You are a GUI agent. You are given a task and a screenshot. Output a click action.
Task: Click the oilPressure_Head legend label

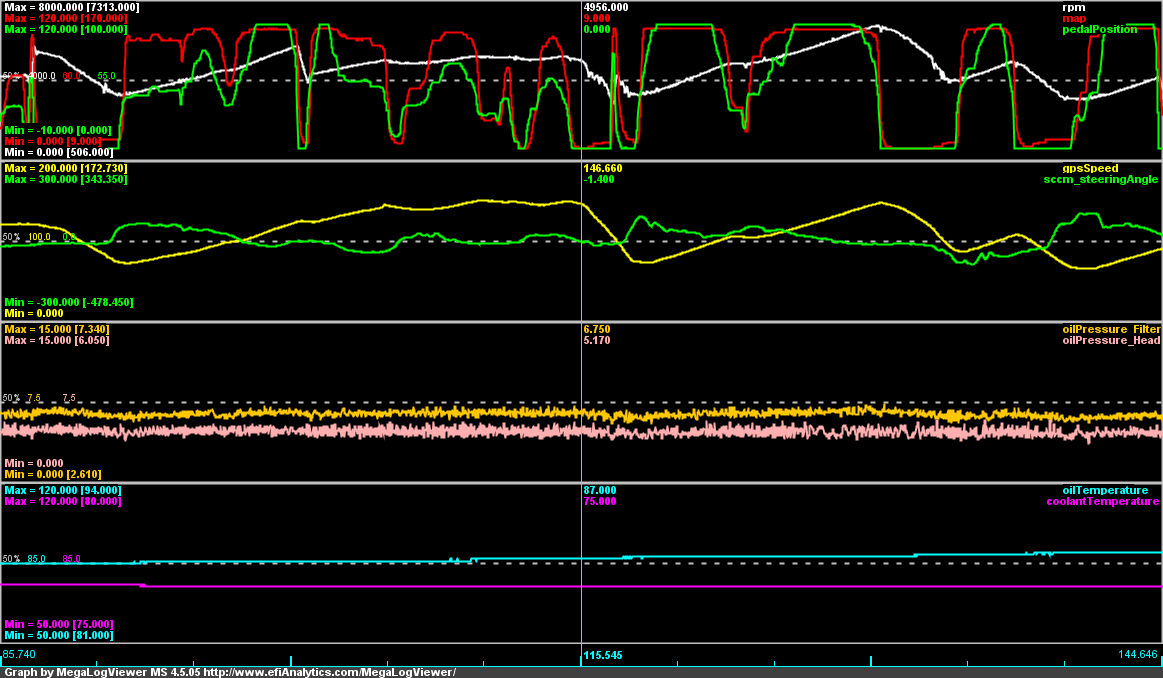click(x=1111, y=340)
